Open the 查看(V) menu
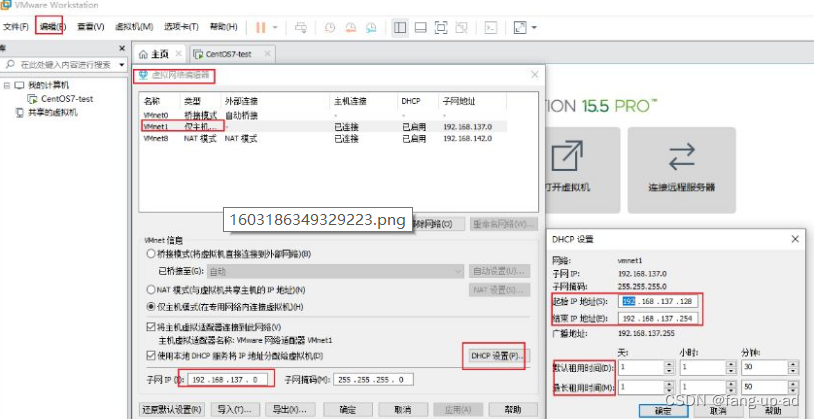 click(91, 27)
